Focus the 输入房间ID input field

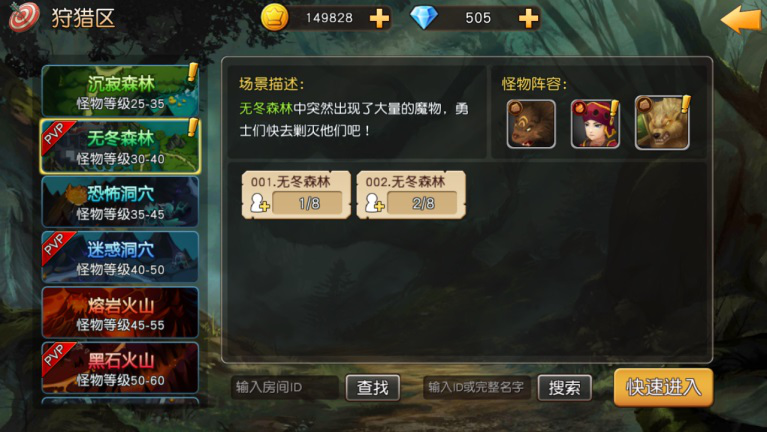pyautogui.click(x=285, y=387)
